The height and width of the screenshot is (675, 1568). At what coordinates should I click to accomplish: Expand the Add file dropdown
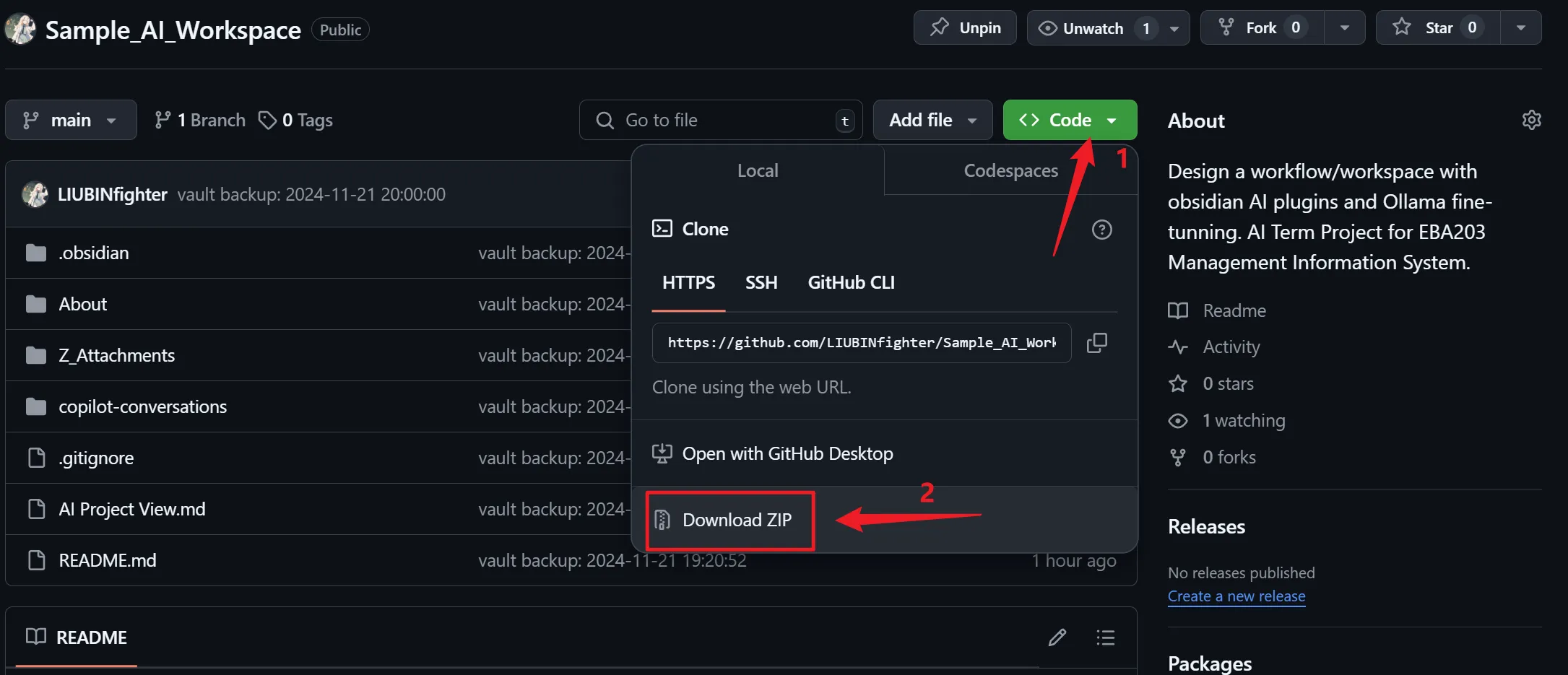[x=932, y=120]
